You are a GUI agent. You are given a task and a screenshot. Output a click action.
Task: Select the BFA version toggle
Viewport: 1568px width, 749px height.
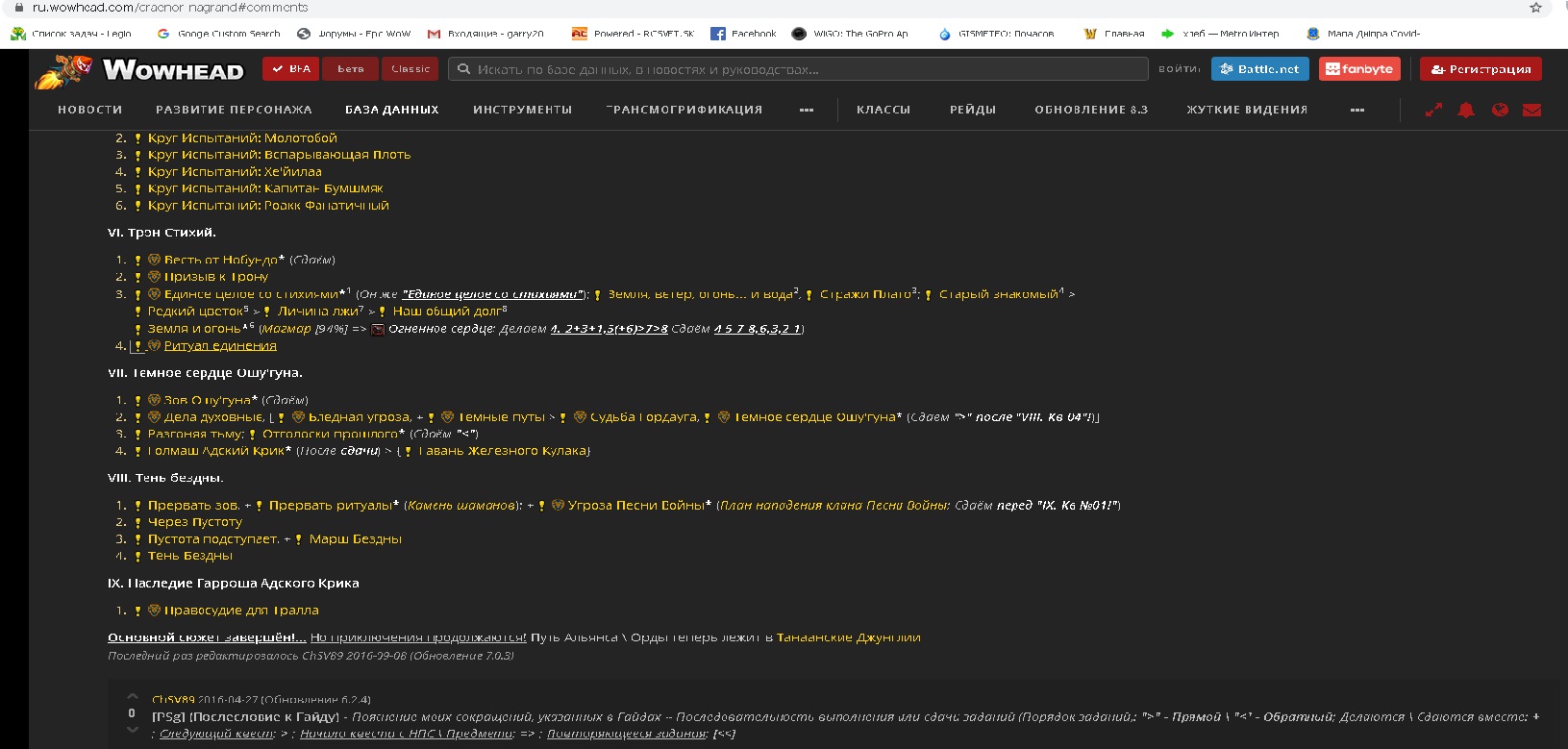pos(290,69)
